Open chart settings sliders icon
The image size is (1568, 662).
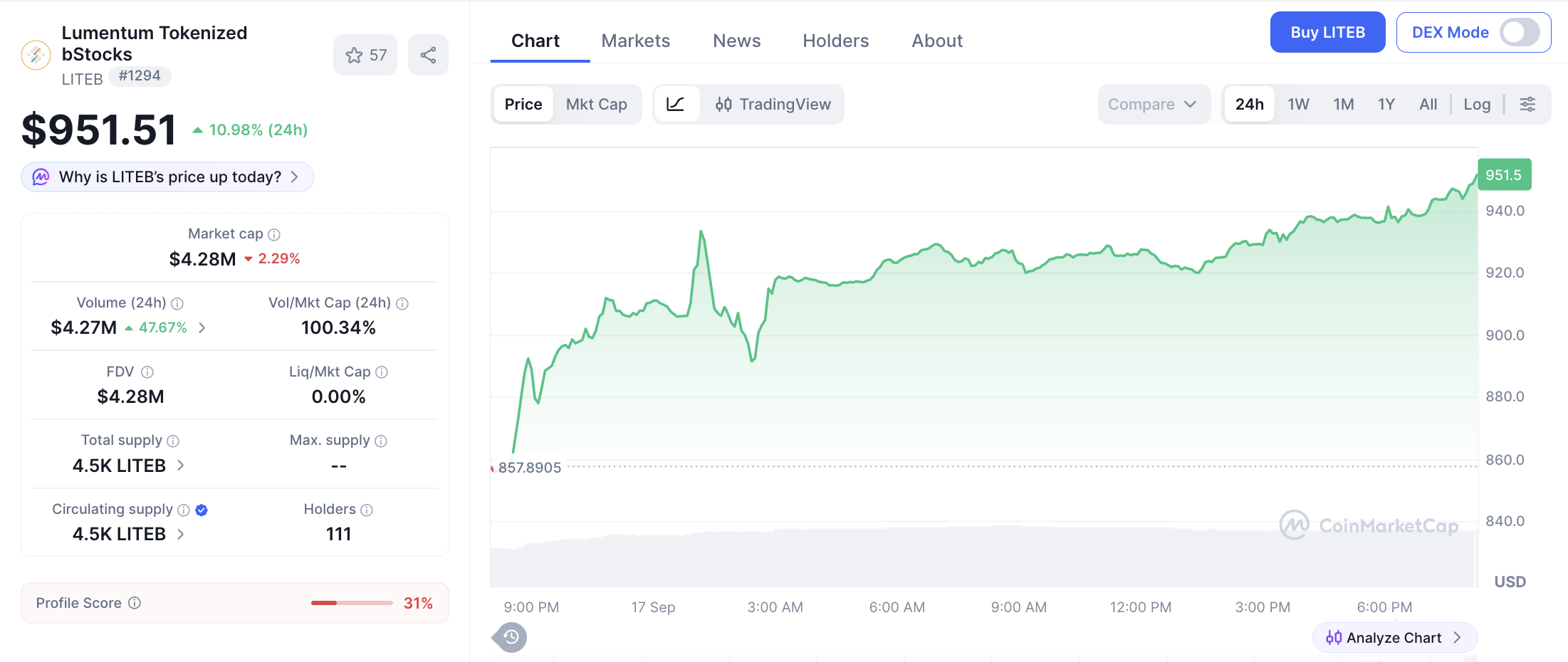click(x=1527, y=104)
